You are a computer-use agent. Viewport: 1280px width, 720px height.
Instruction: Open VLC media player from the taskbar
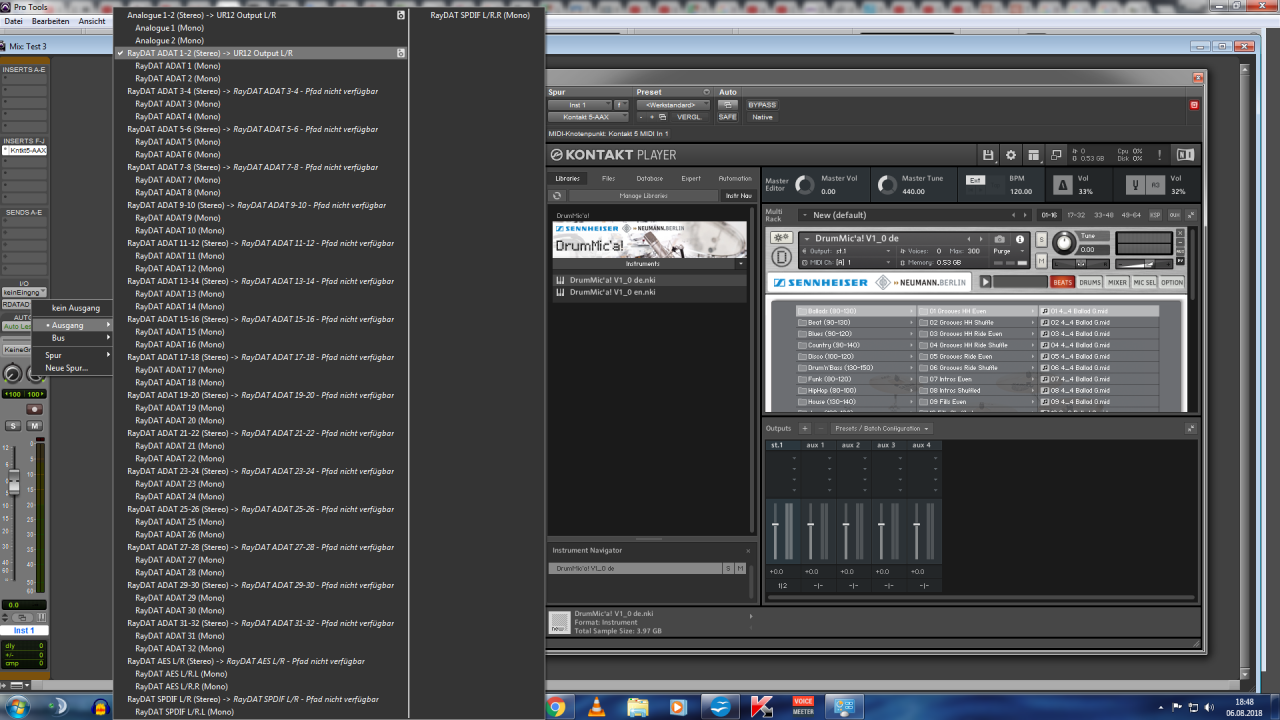(x=597, y=707)
